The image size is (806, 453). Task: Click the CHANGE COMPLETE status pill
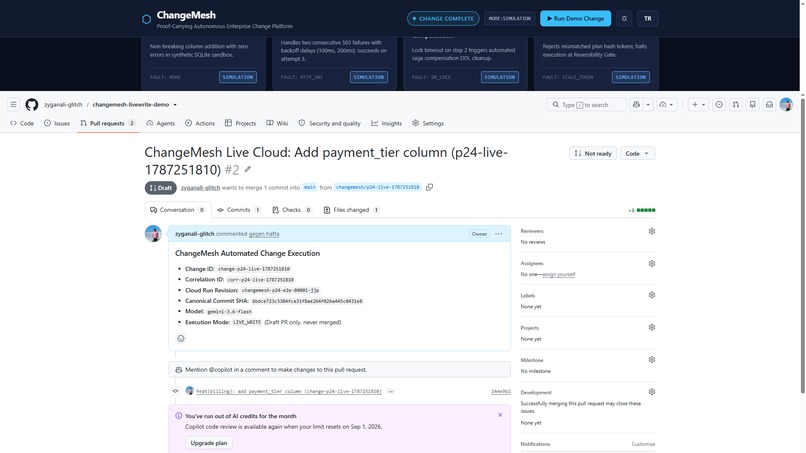pos(443,19)
